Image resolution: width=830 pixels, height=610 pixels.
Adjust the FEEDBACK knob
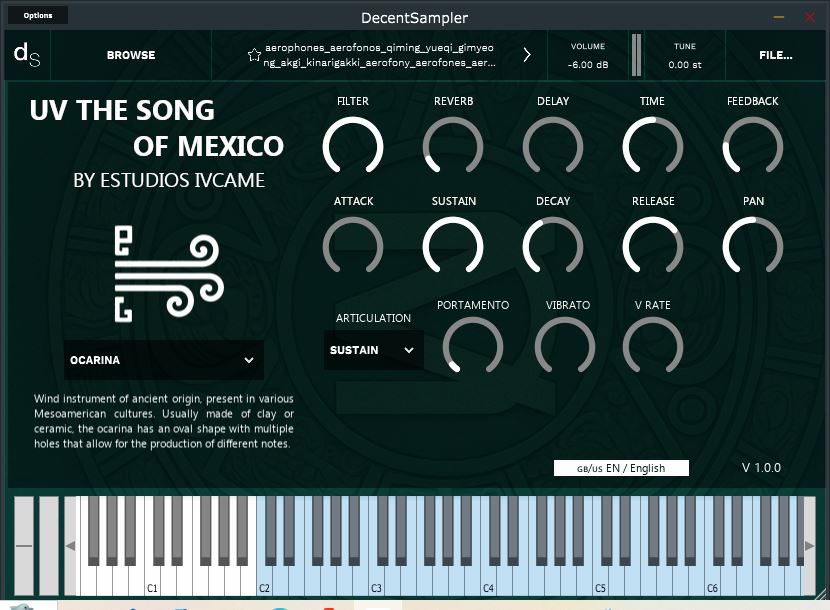pyautogui.click(x=753, y=147)
